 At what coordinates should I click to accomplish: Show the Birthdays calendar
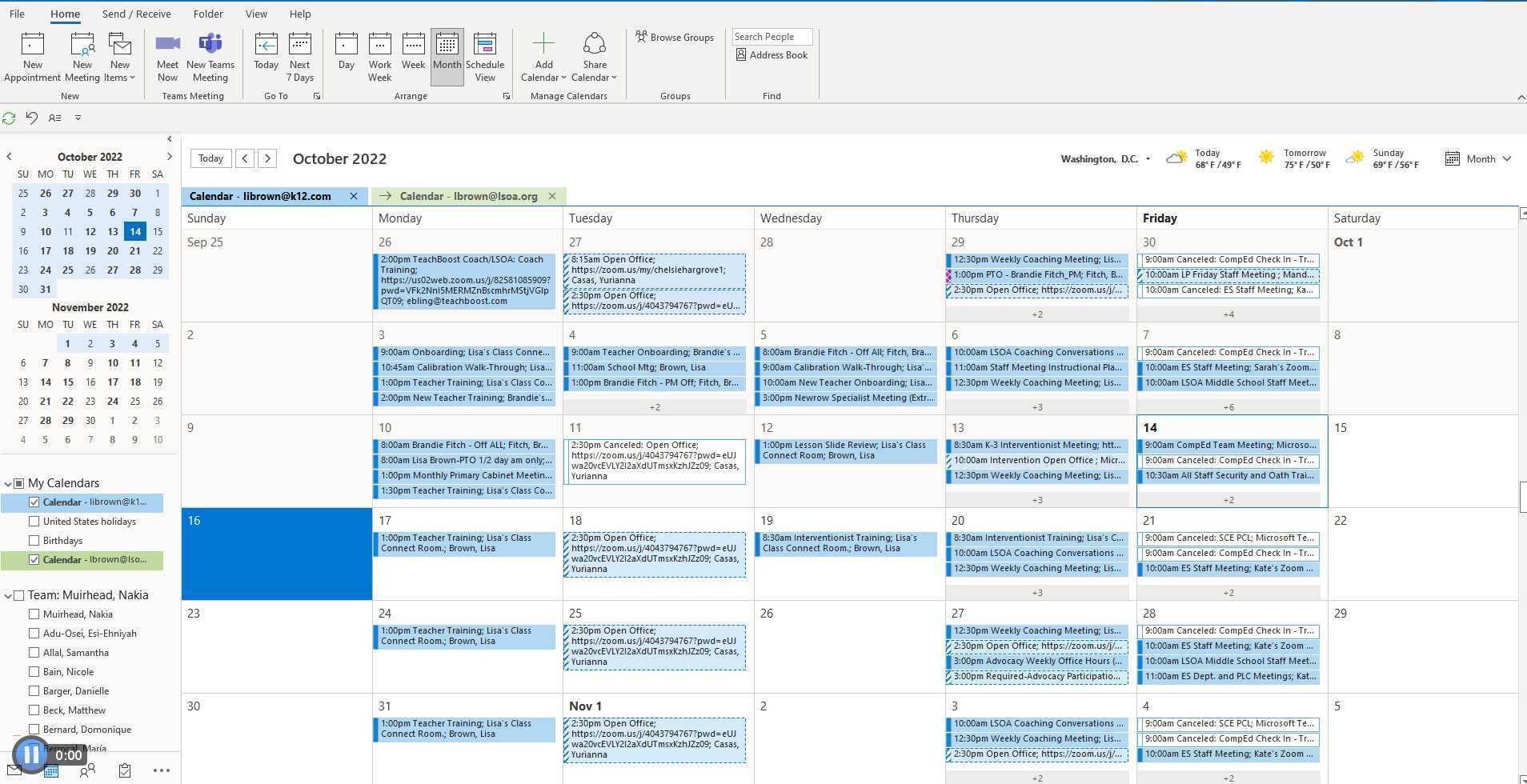[34, 540]
